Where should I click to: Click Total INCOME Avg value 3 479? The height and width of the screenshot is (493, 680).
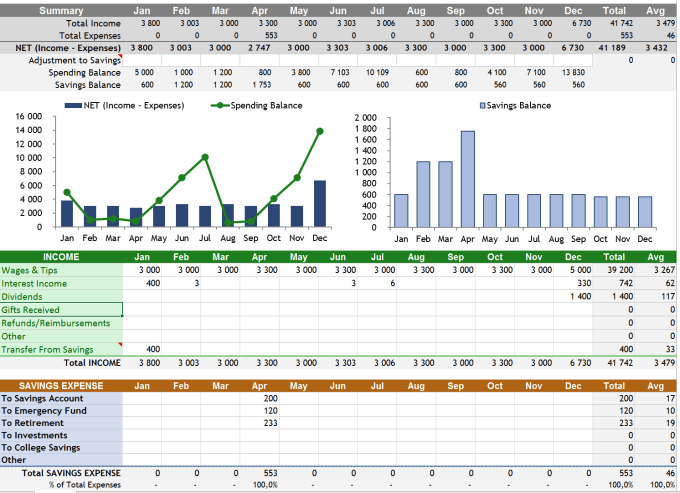[x=664, y=362]
